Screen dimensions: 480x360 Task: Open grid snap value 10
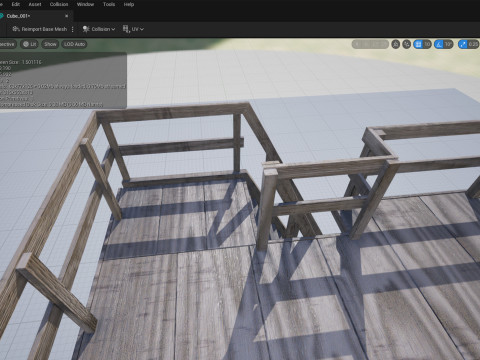pos(427,44)
